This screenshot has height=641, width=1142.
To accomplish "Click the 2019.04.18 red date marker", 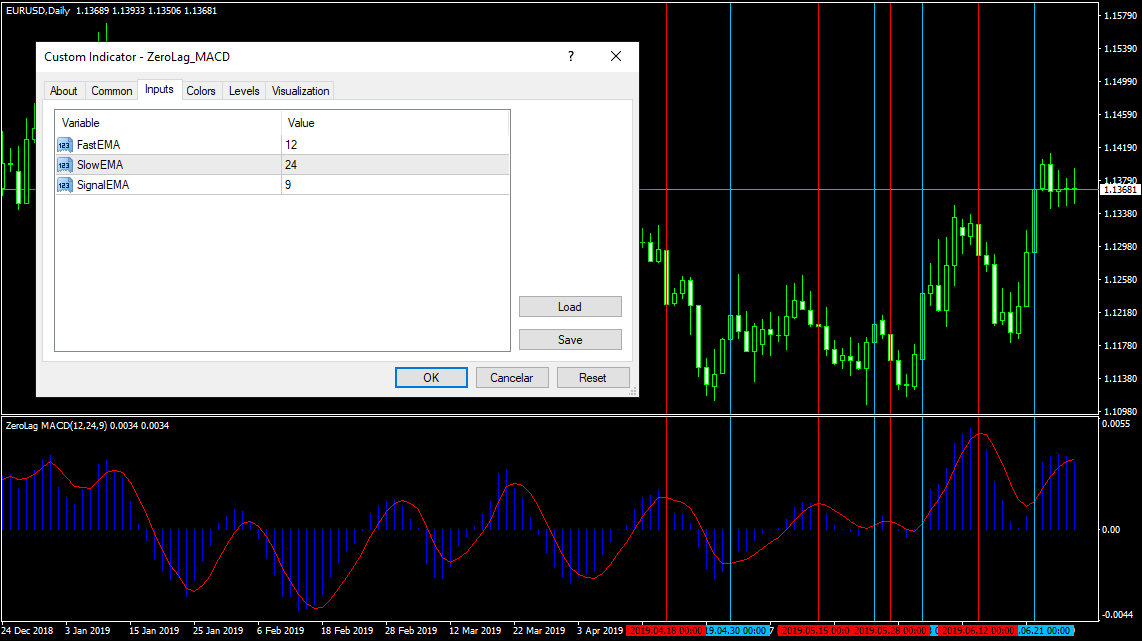I will (x=665, y=631).
